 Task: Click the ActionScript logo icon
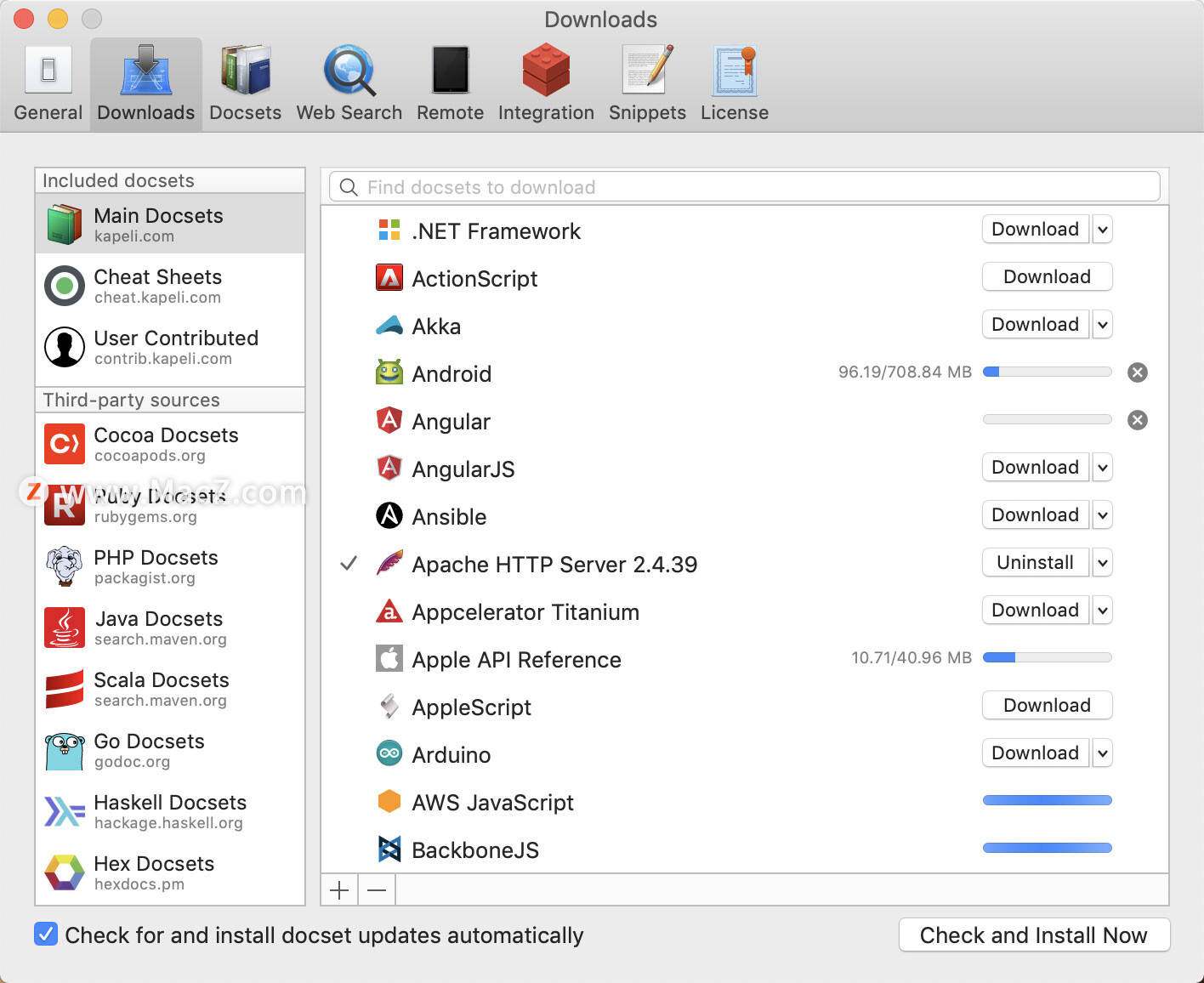point(389,277)
